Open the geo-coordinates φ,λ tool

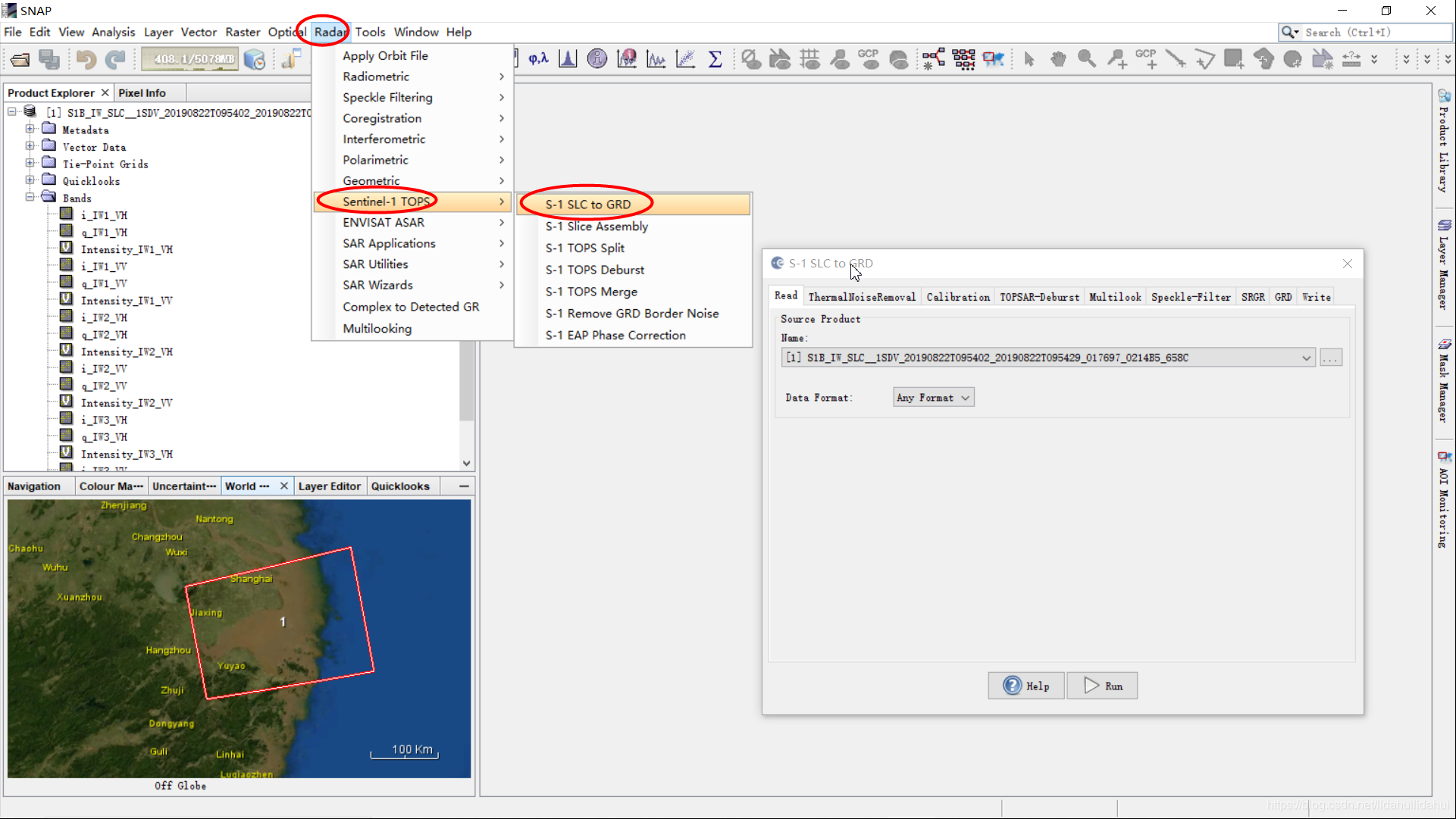click(x=539, y=59)
